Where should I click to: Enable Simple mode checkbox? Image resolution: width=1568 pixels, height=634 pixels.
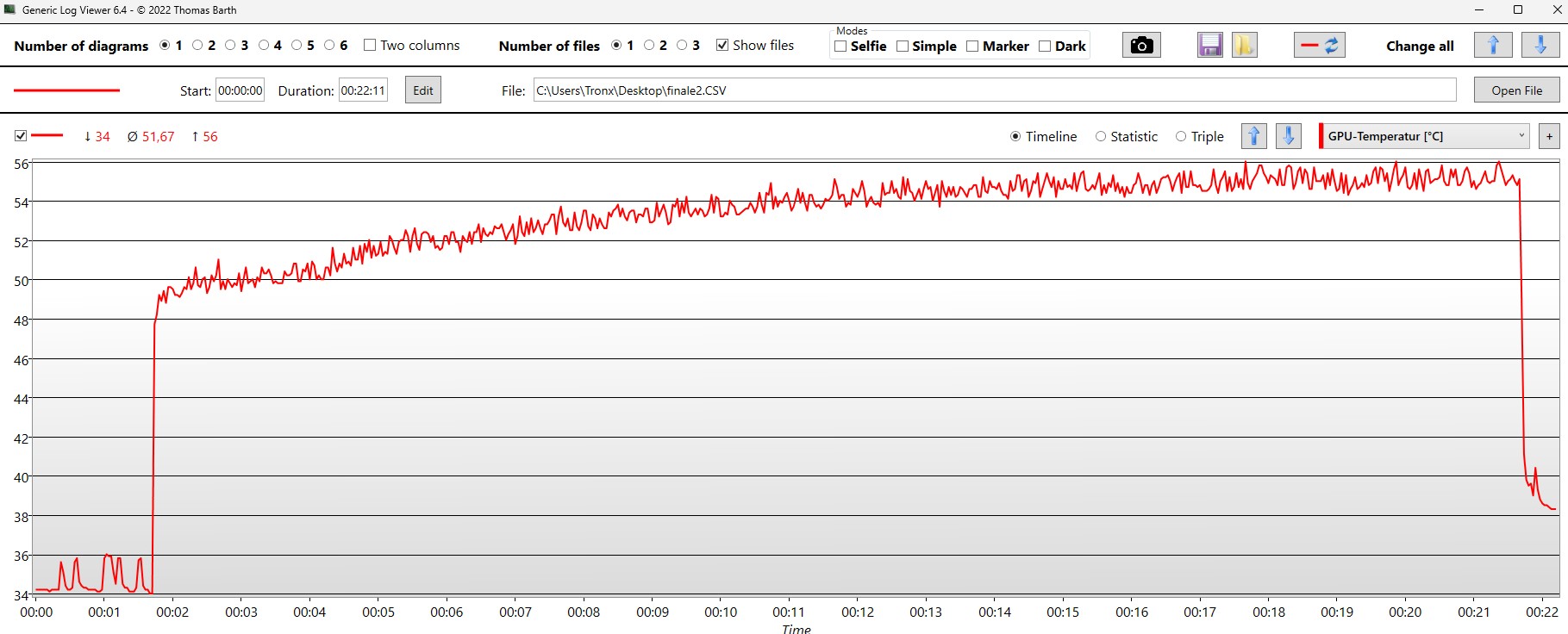coord(903,47)
